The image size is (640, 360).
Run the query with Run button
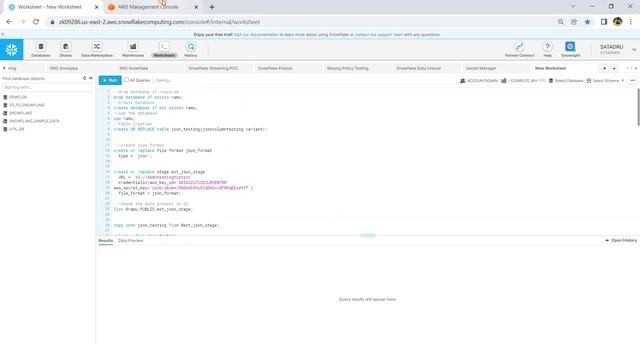(x=110, y=80)
